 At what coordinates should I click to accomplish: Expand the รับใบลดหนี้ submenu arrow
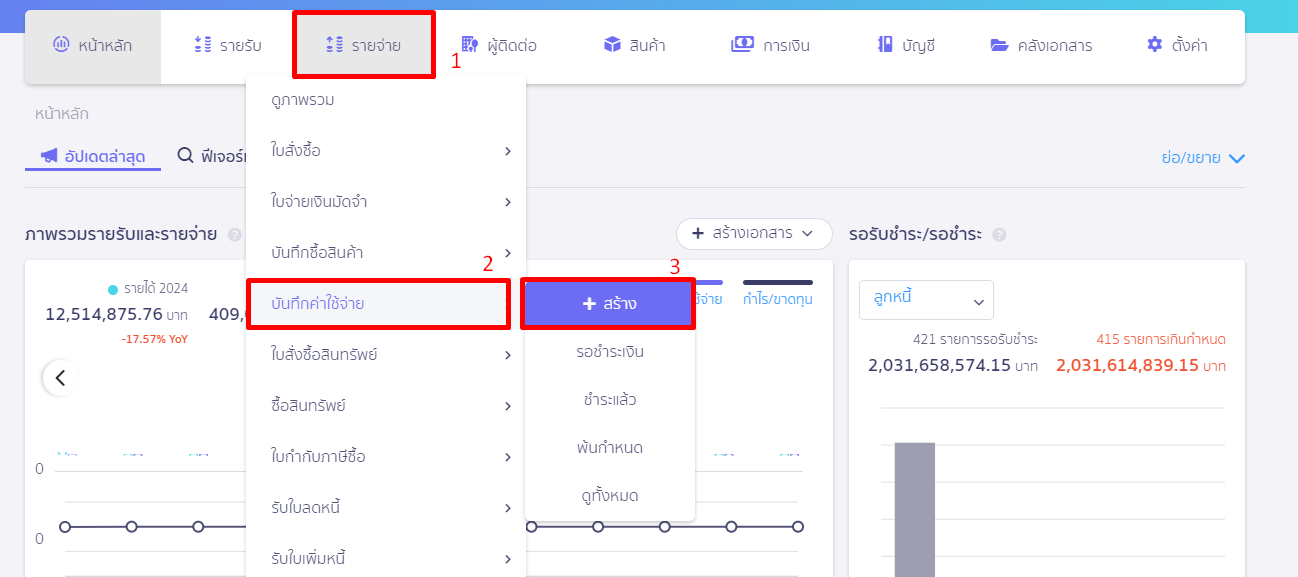pyautogui.click(x=508, y=508)
